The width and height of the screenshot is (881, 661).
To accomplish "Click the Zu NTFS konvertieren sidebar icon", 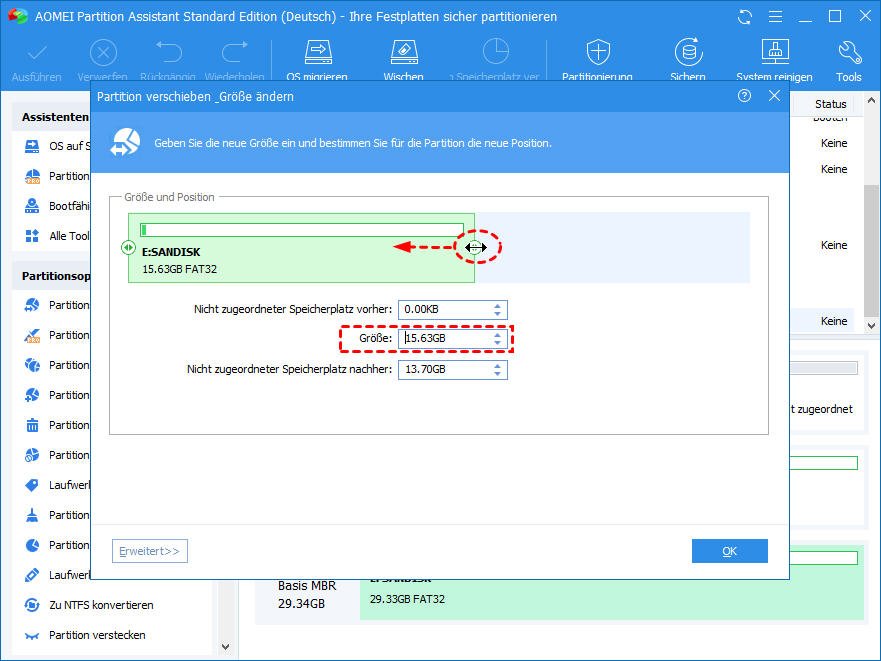I will (x=32, y=605).
